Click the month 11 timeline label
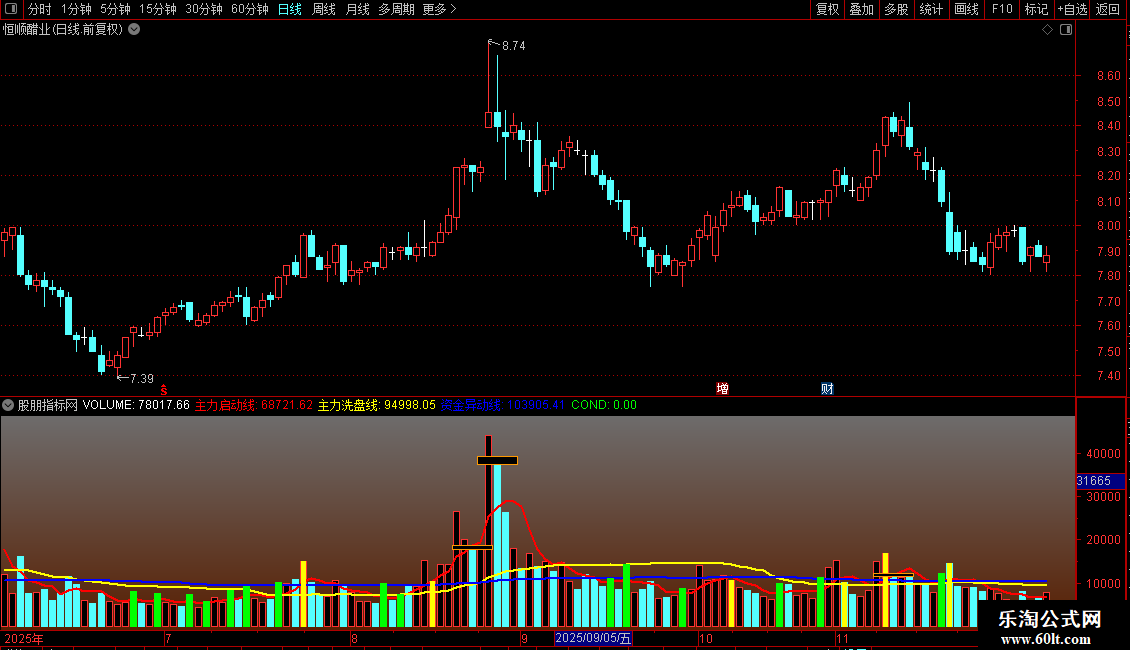 842,638
